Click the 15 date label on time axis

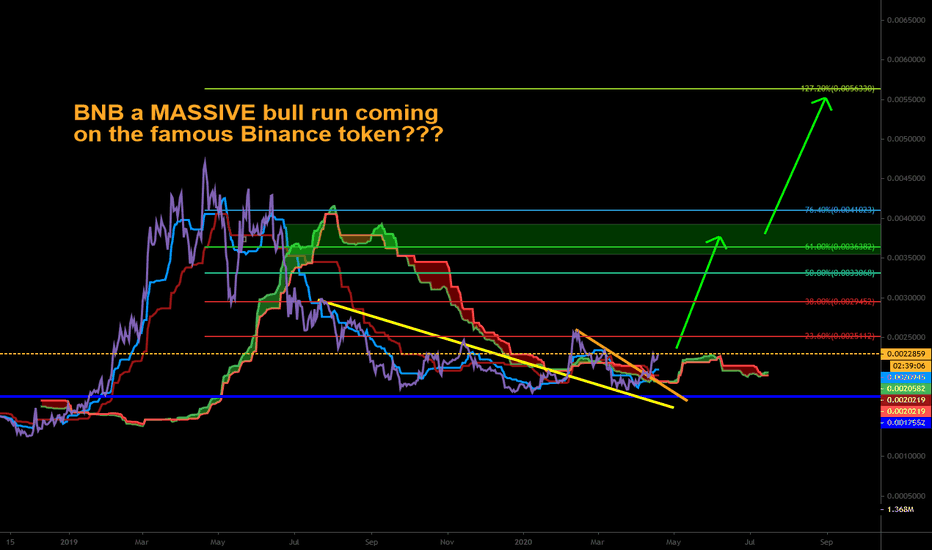coord(10,542)
